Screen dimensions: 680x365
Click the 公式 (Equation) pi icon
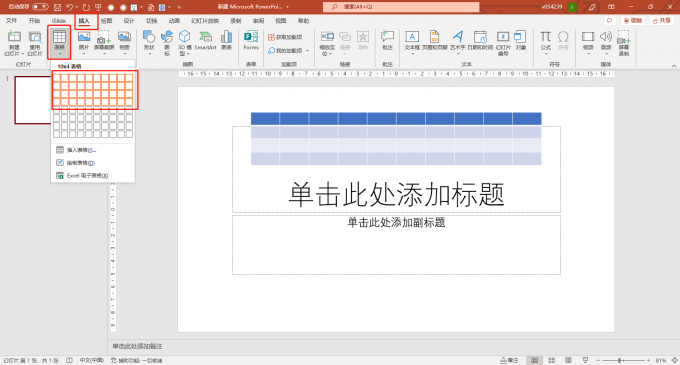pos(546,37)
